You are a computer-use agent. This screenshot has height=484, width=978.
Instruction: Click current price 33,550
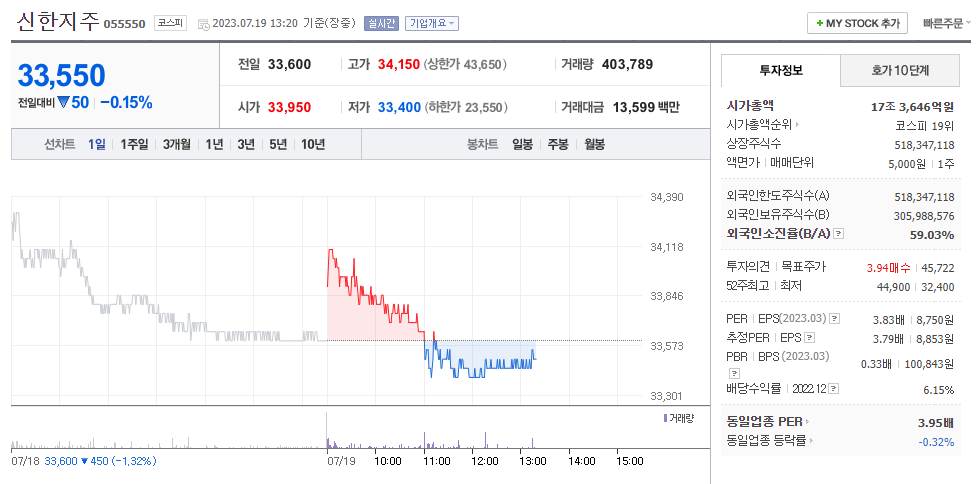61,75
